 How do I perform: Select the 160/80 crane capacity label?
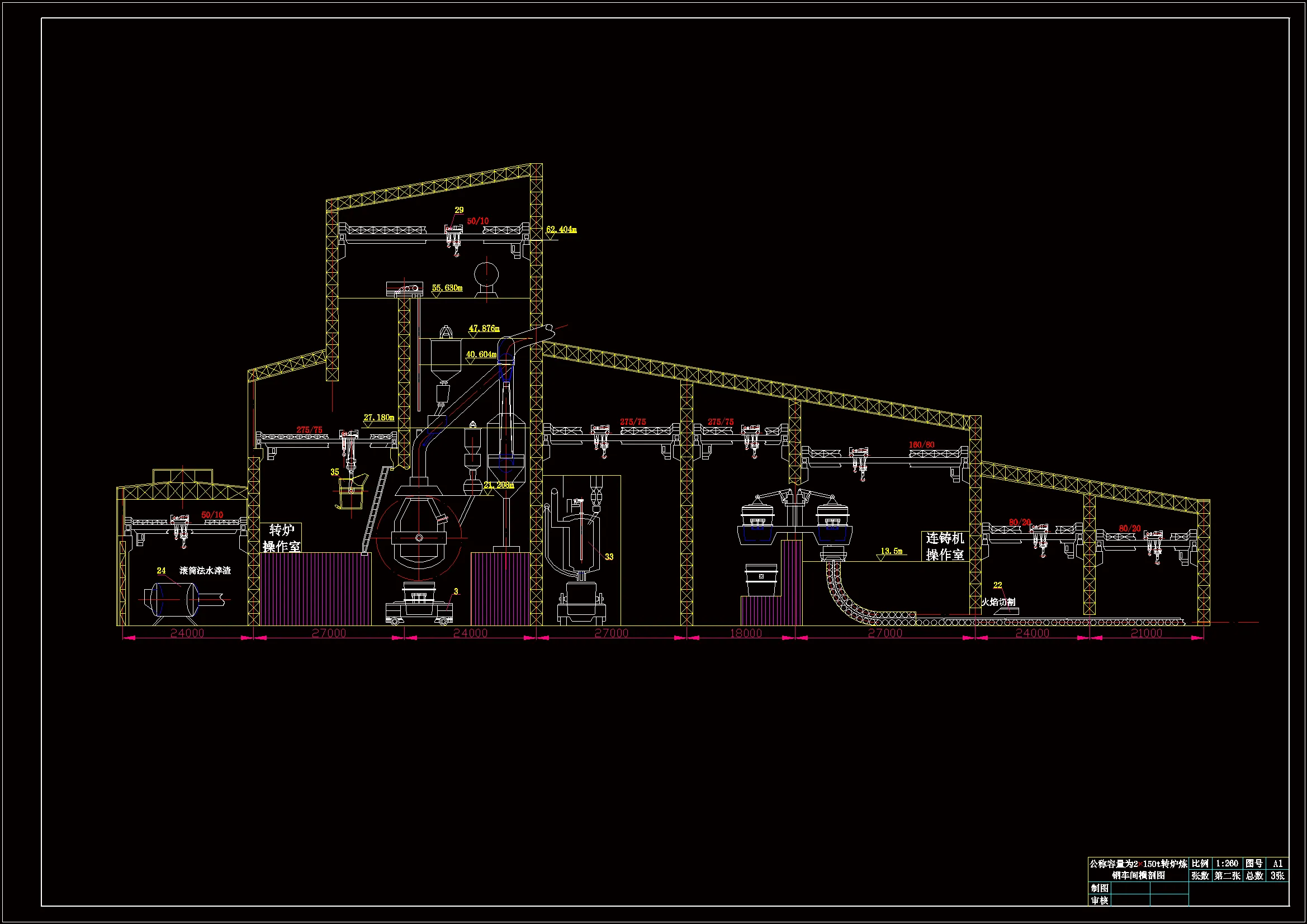click(922, 444)
